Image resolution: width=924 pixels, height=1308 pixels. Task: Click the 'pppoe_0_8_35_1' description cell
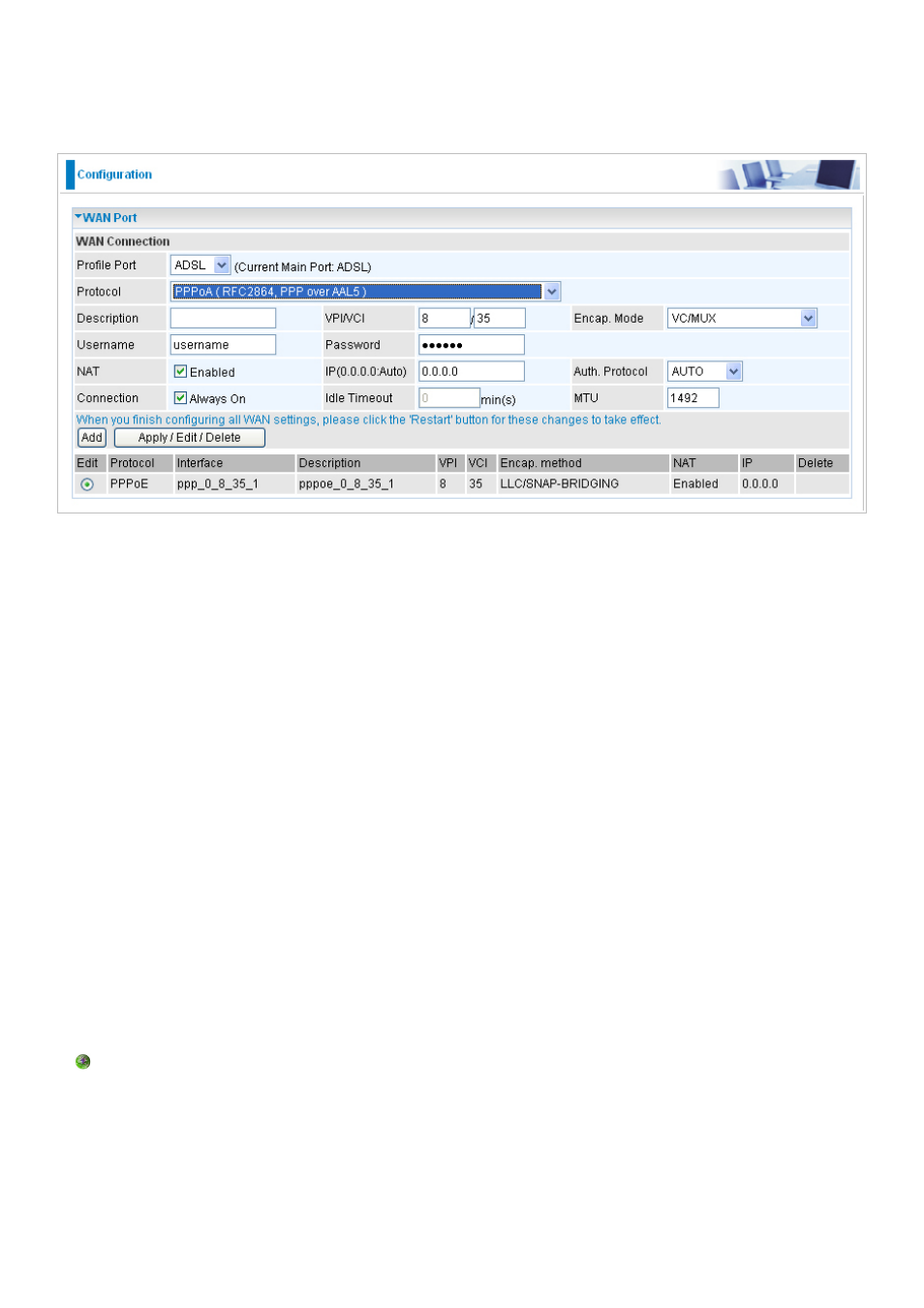[365, 484]
